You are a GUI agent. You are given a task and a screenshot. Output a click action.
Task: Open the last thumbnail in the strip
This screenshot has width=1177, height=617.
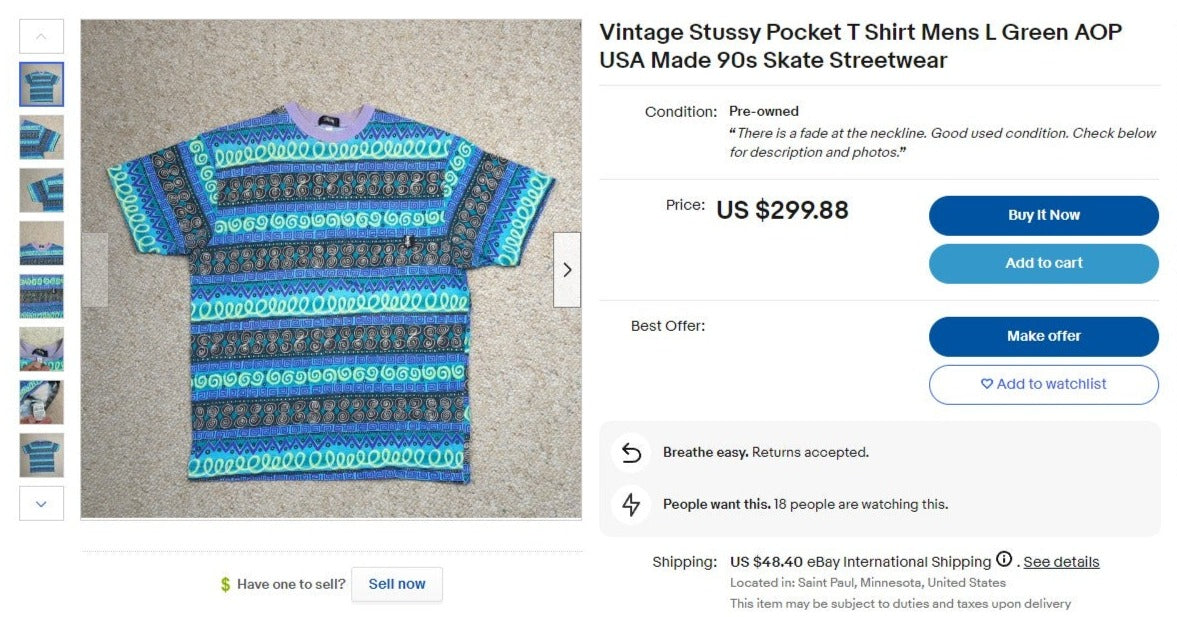(42, 455)
